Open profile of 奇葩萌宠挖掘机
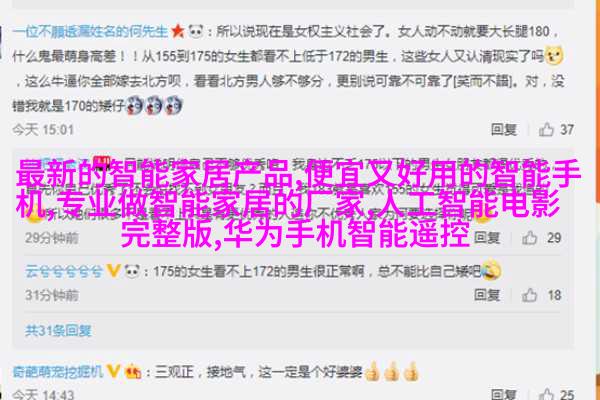 tap(58, 371)
